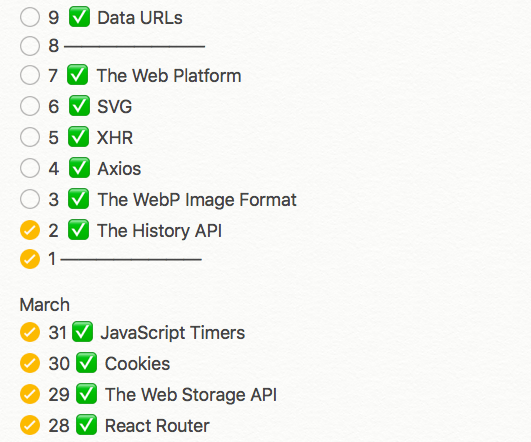Image resolution: width=531 pixels, height=442 pixels.
Task: Click the March heading text
Action: click(x=45, y=304)
